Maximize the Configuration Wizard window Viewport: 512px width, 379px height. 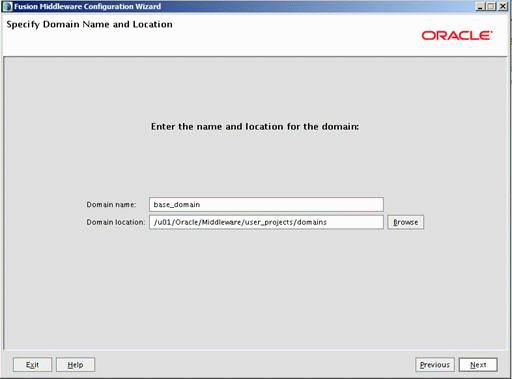(x=491, y=6)
